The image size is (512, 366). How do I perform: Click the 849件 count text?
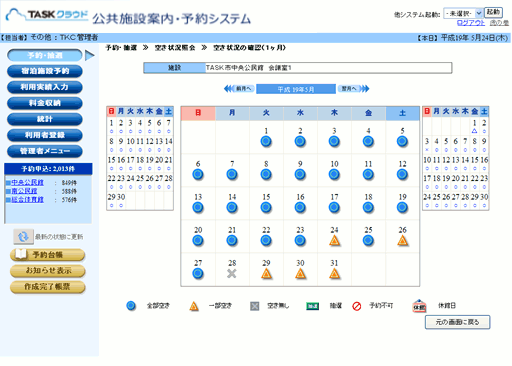point(69,183)
